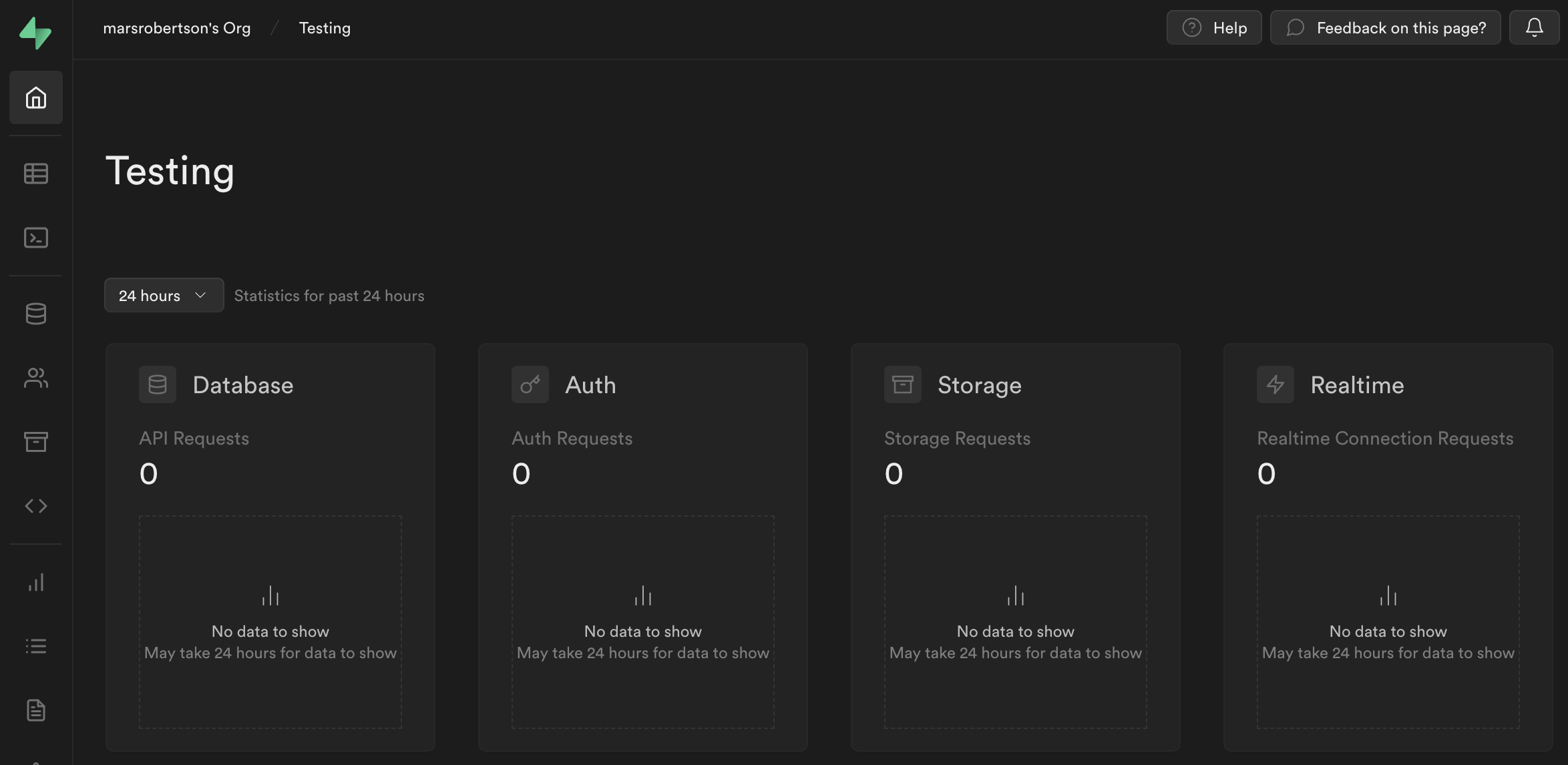Click Feedback on this page button
Screen dimensions: 1568x765
1385,27
